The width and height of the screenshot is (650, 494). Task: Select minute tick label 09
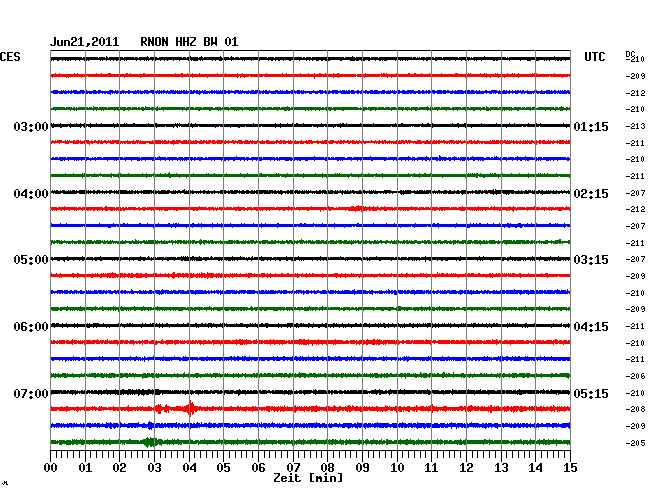[362, 468]
